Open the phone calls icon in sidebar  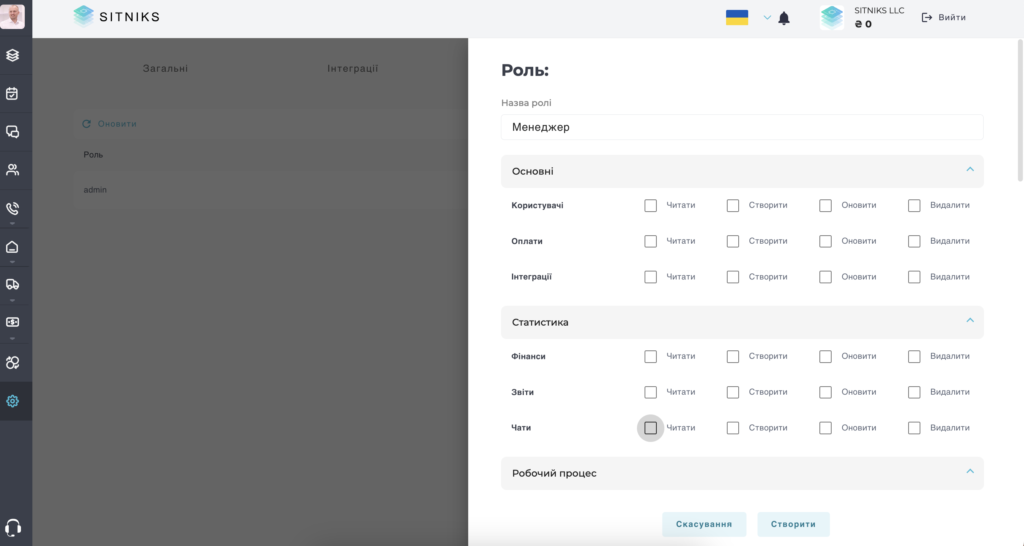tap(12, 208)
